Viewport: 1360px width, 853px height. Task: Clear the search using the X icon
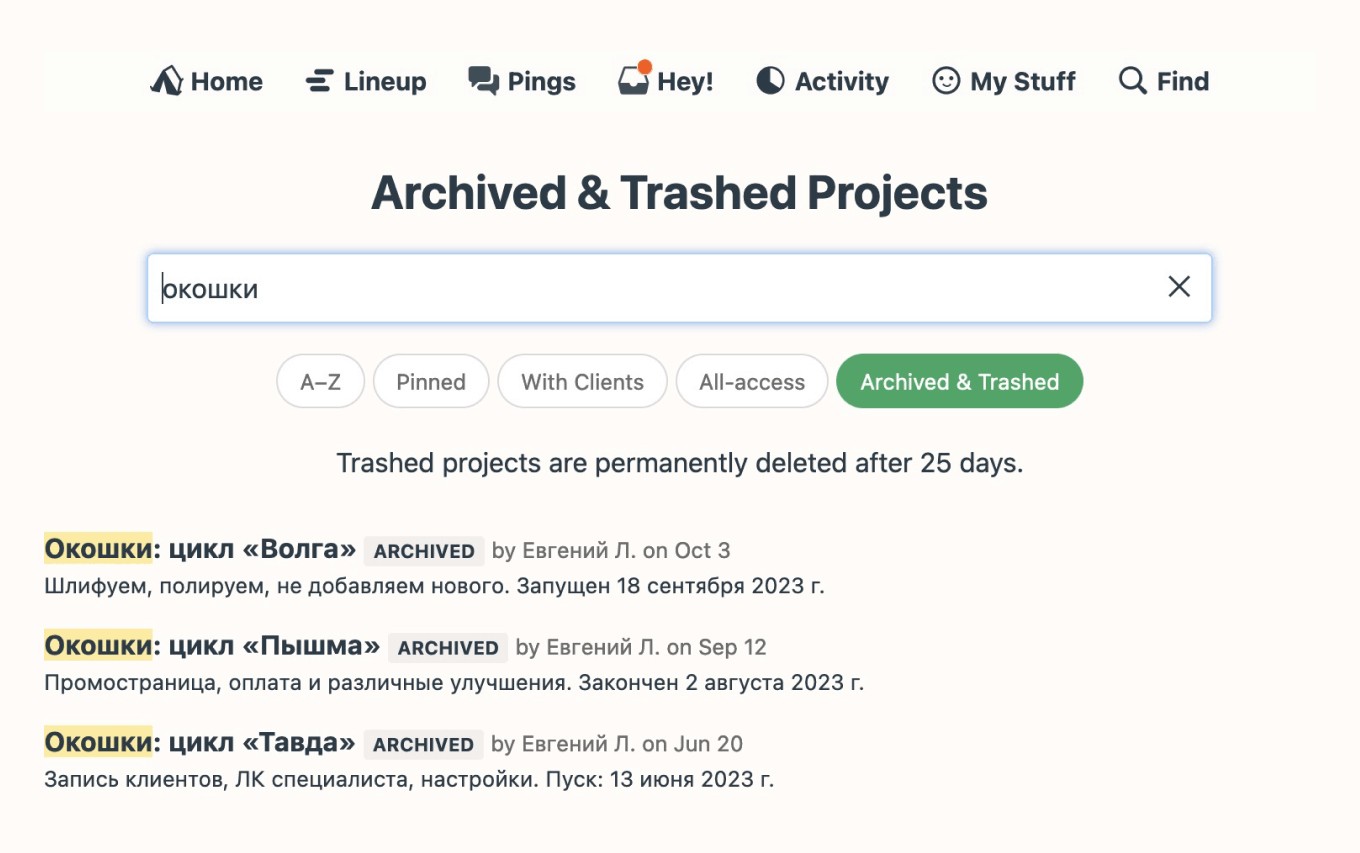click(1179, 287)
